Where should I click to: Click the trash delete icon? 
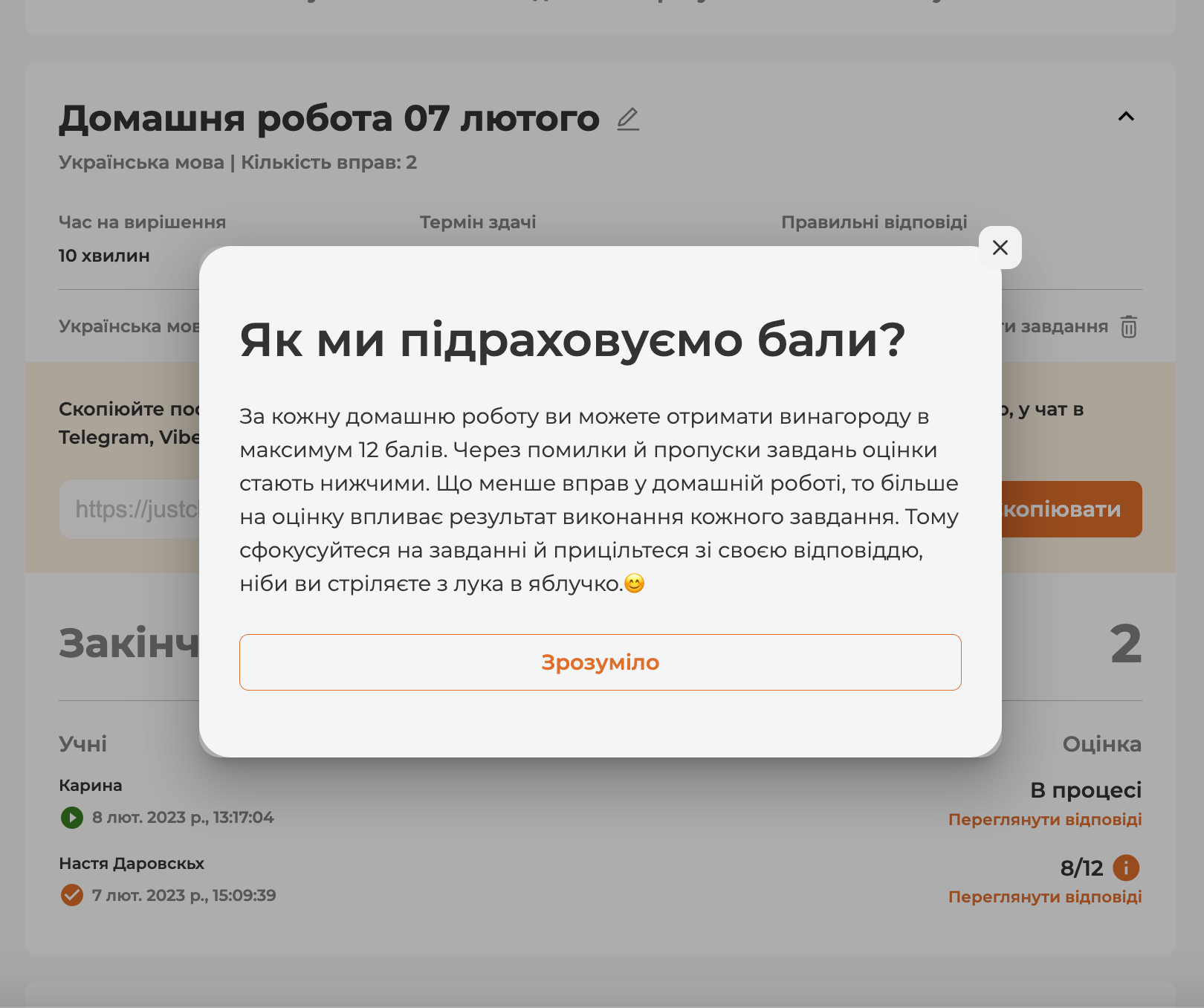[x=1128, y=327]
